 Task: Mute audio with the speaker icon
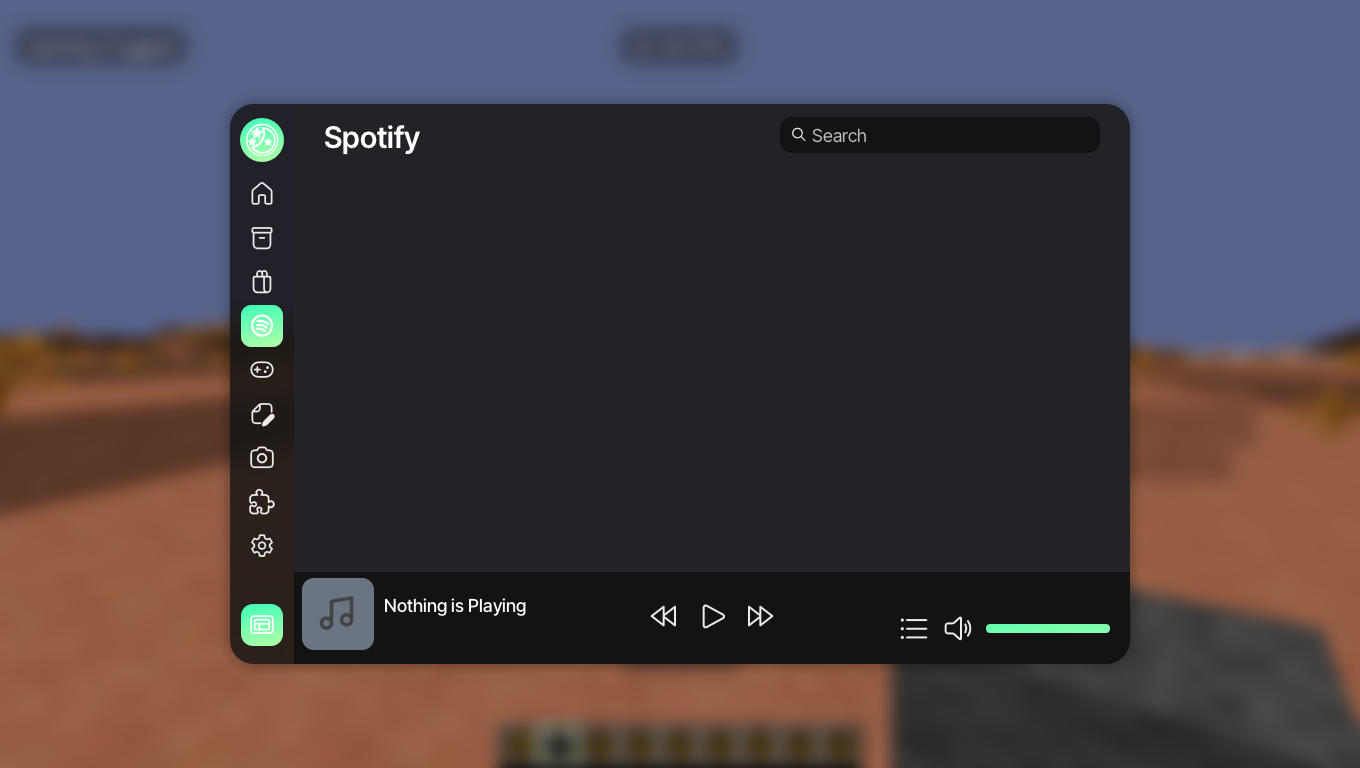coord(957,628)
